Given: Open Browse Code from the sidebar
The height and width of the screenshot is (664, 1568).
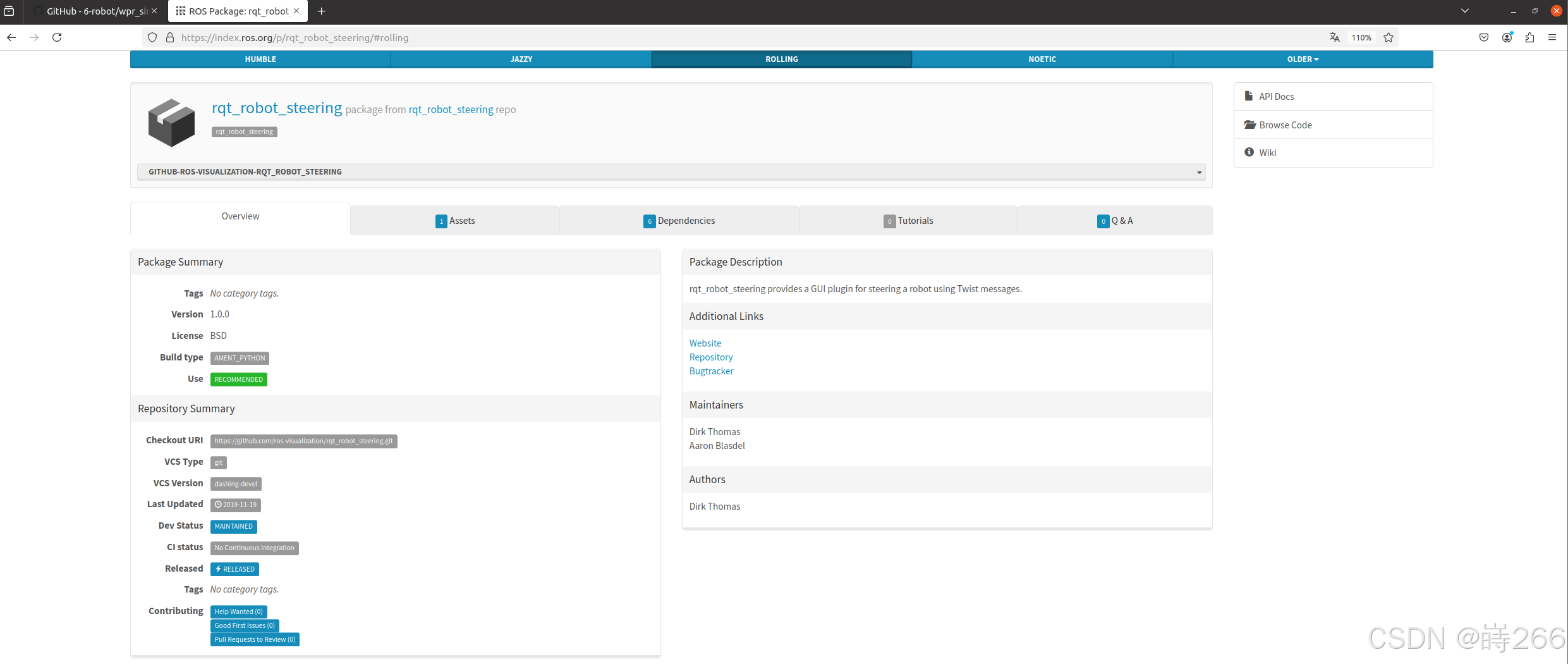Looking at the screenshot, I should click(1333, 125).
